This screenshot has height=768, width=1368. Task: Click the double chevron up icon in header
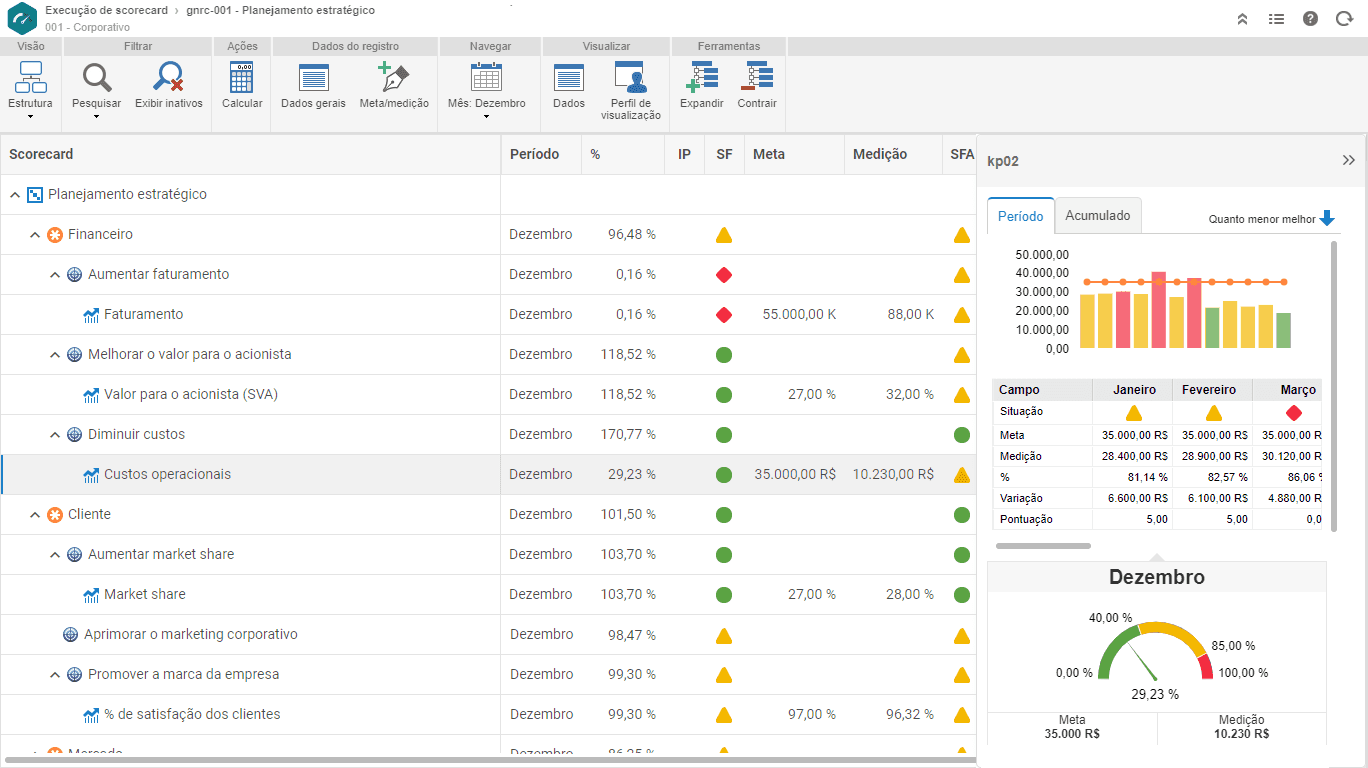[x=1242, y=18]
